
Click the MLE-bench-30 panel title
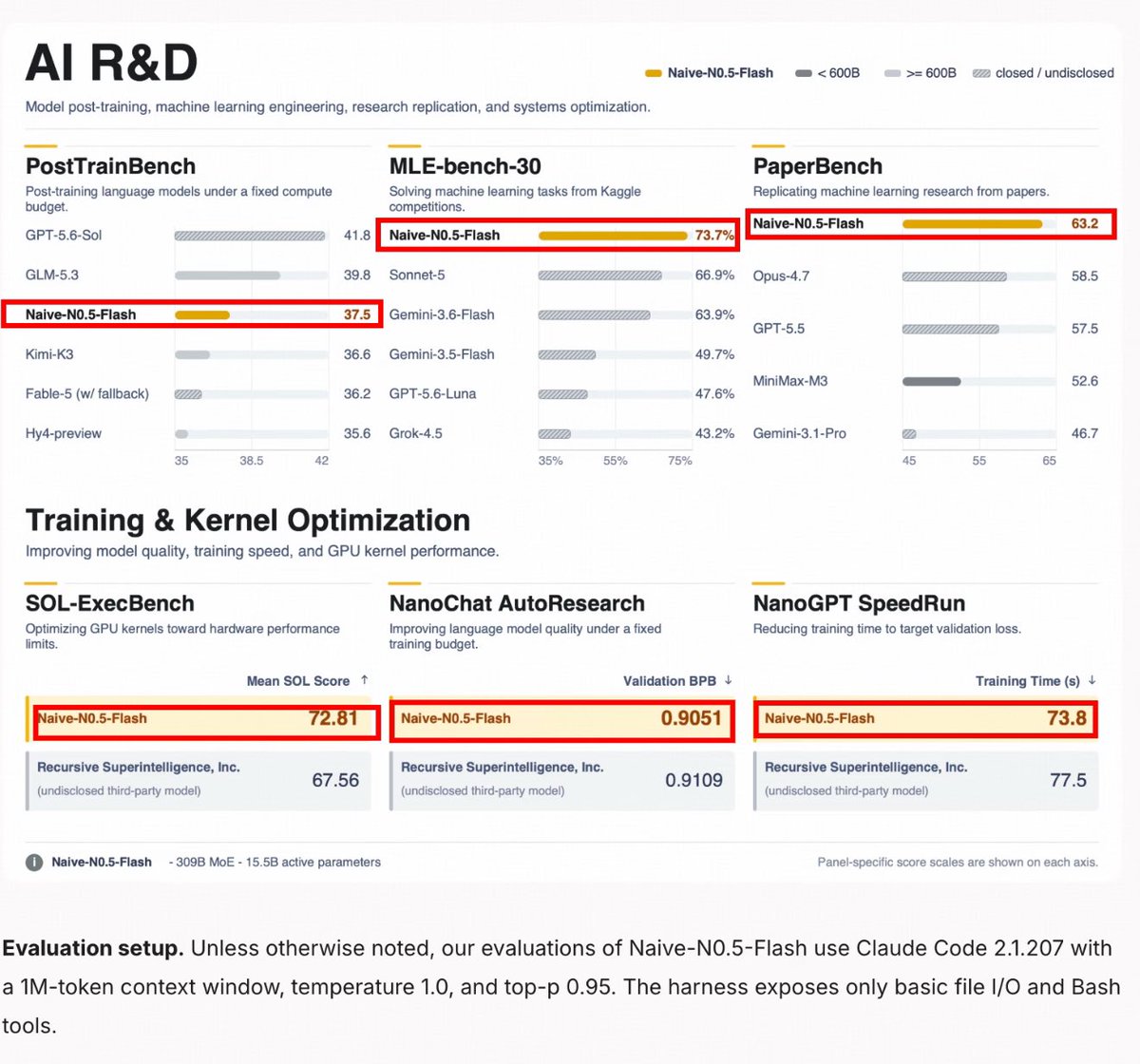(x=465, y=166)
